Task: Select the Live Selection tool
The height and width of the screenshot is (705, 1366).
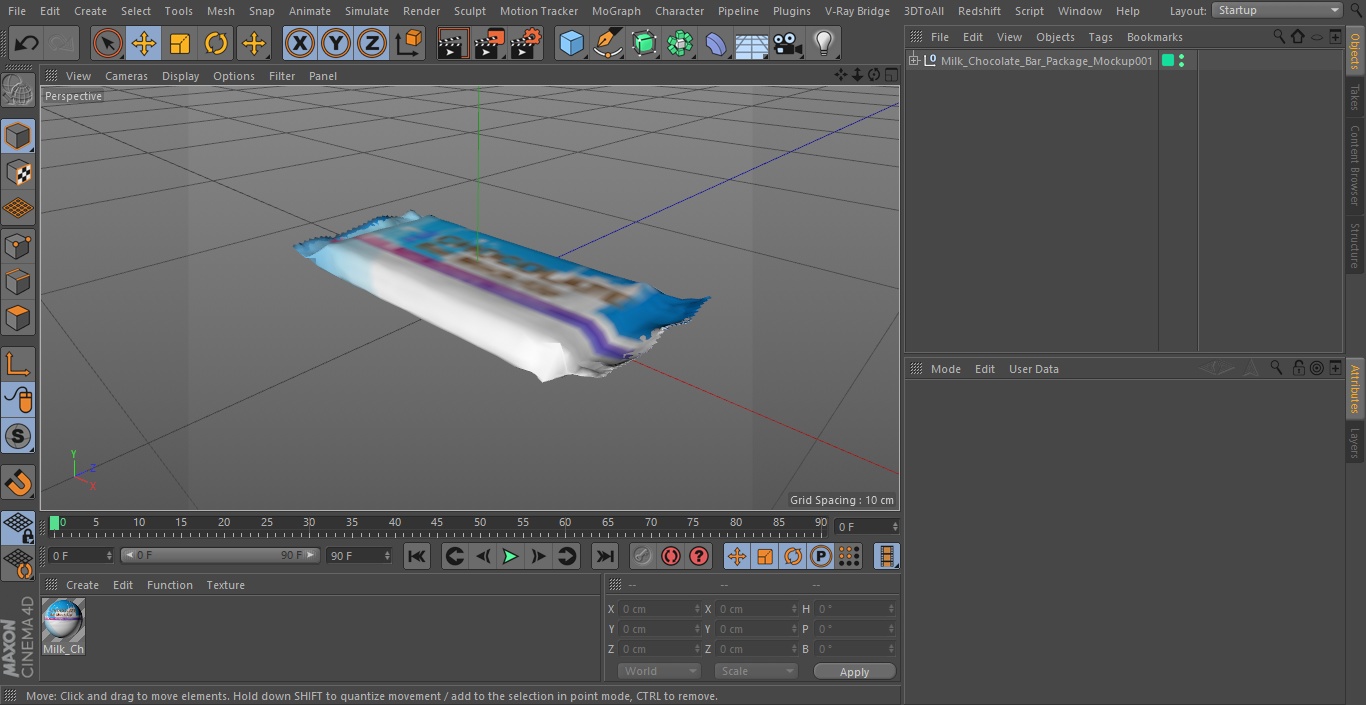Action: (x=107, y=43)
